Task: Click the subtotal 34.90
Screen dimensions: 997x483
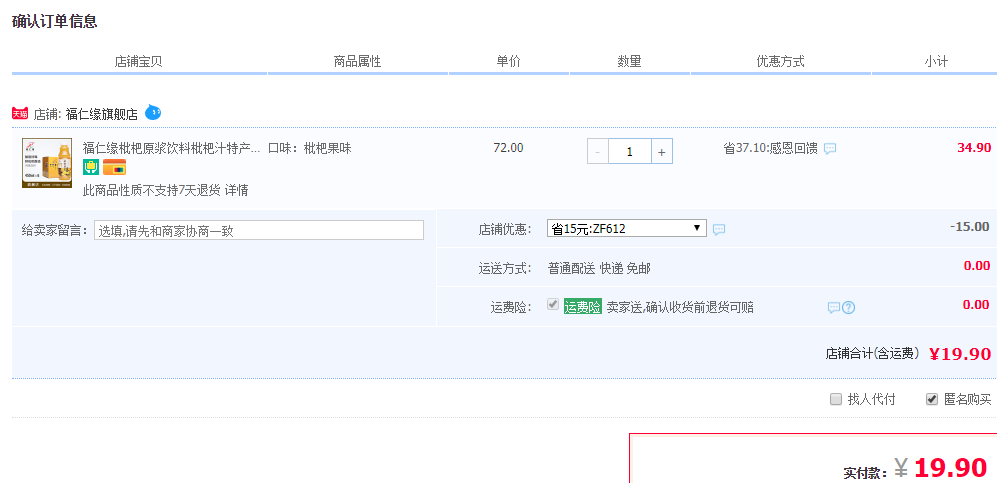Action: (x=974, y=148)
